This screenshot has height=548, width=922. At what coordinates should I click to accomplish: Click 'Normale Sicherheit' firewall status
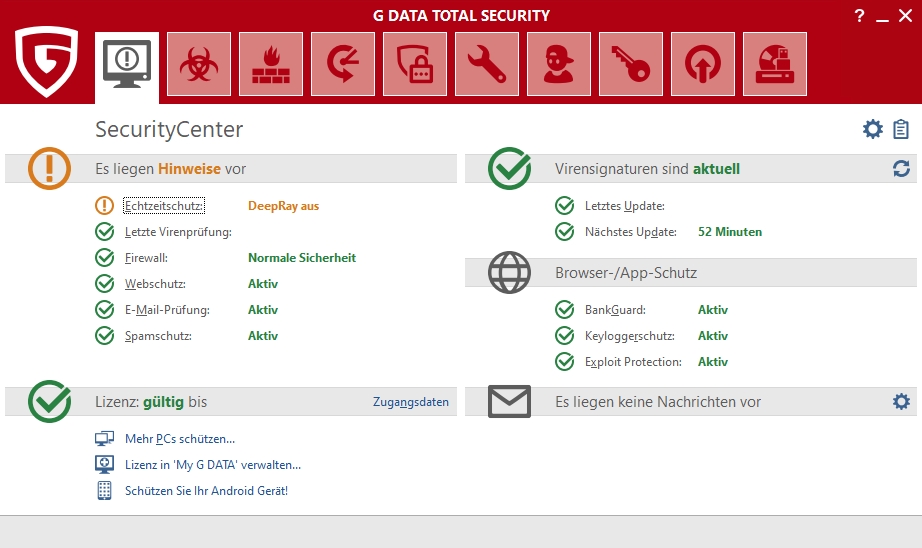[x=302, y=258]
